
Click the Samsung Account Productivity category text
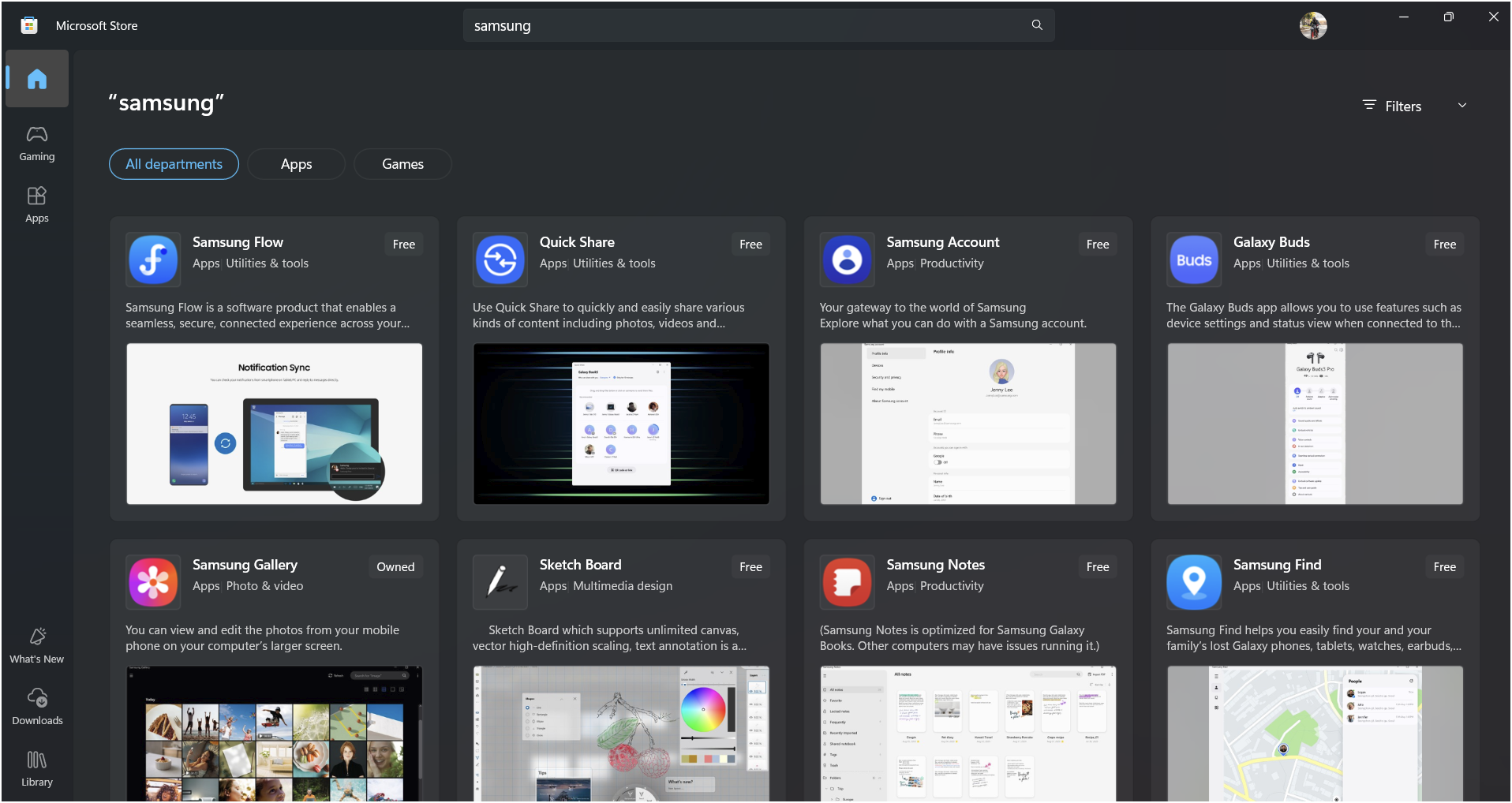click(952, 263)
